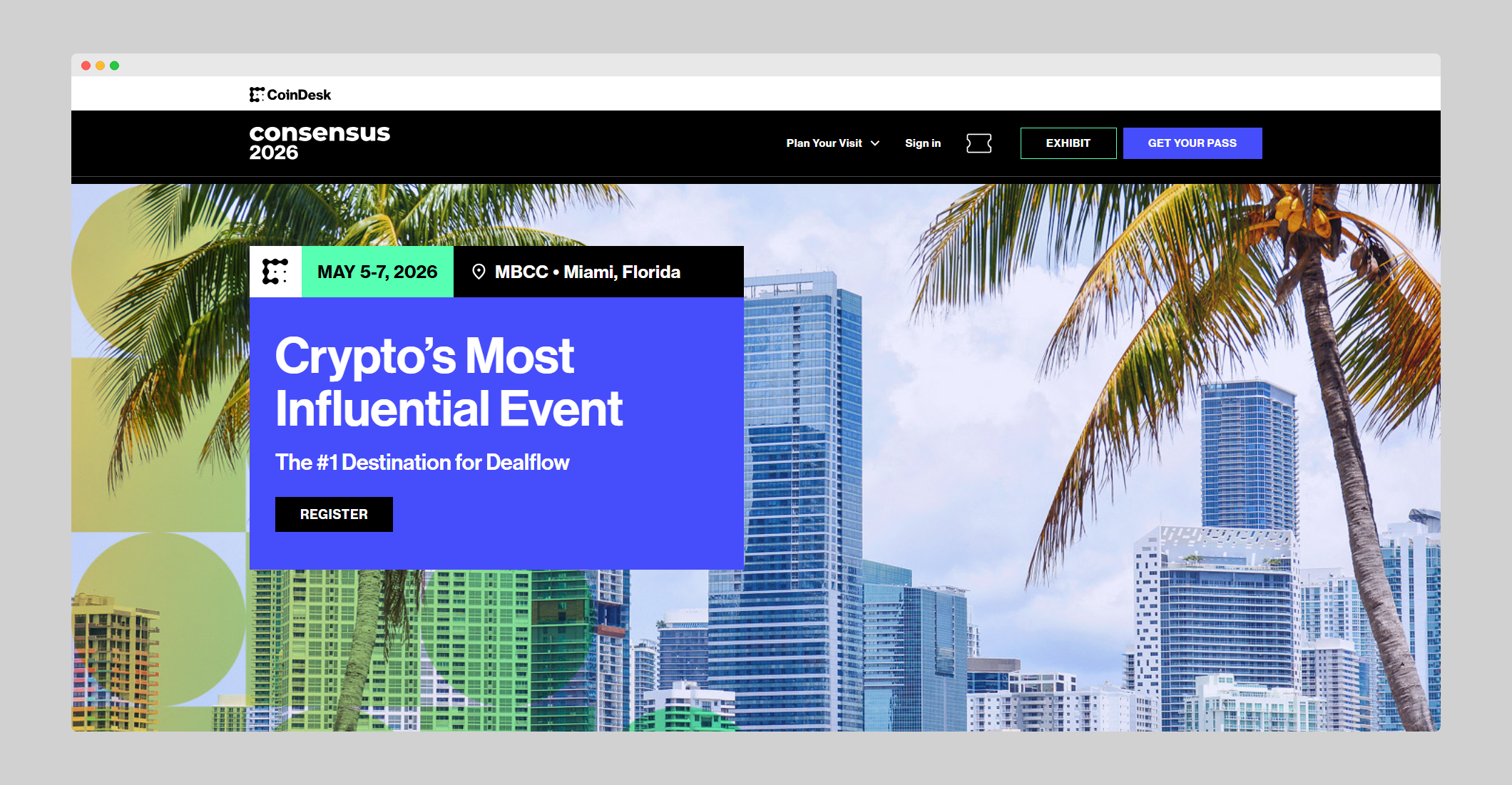Viewport: 1512px width, 785px height.
Task: Click the Sign in link
Action: coord(922,143)
